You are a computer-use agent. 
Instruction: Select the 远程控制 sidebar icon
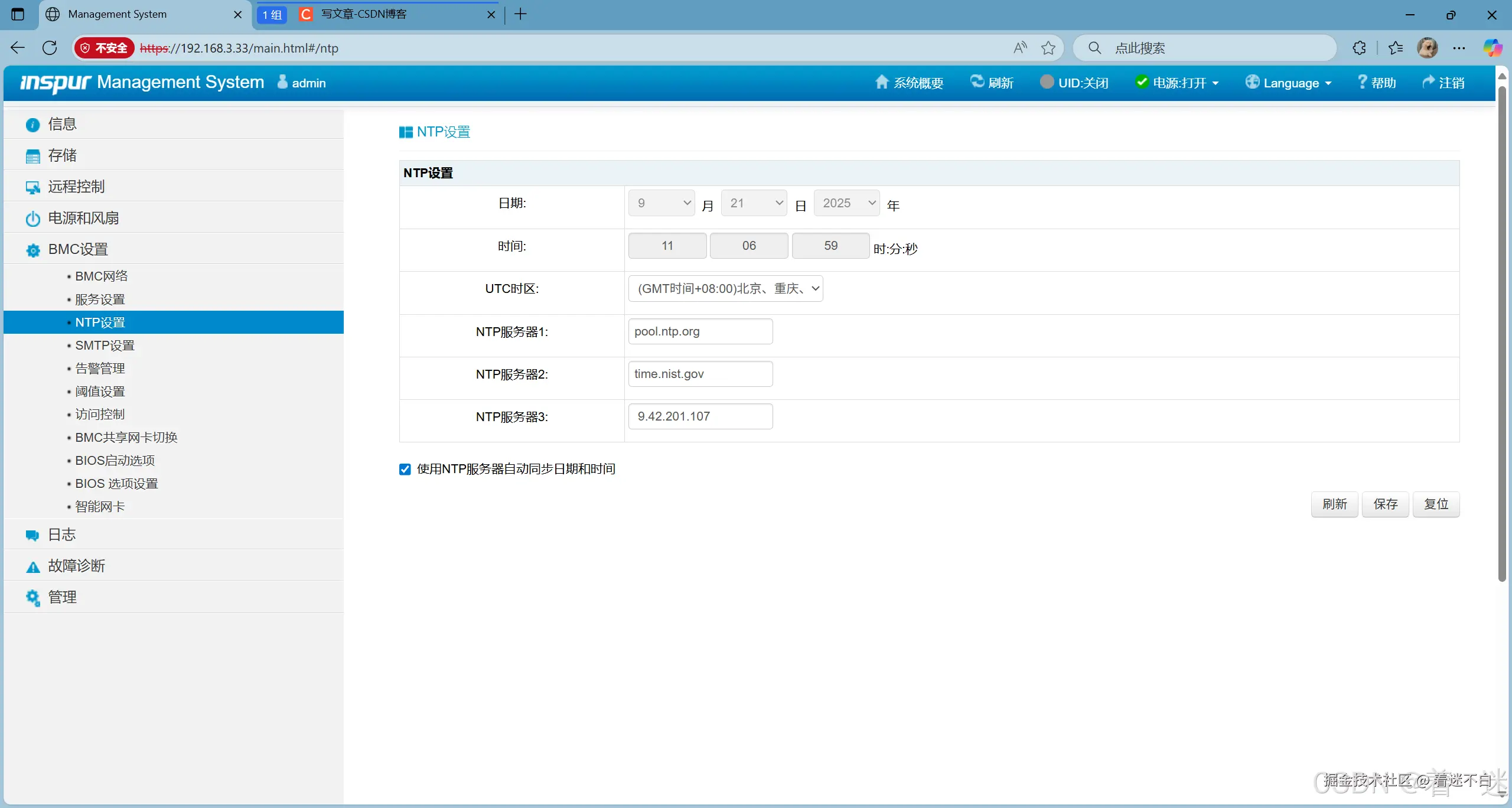tap(76, 187)
